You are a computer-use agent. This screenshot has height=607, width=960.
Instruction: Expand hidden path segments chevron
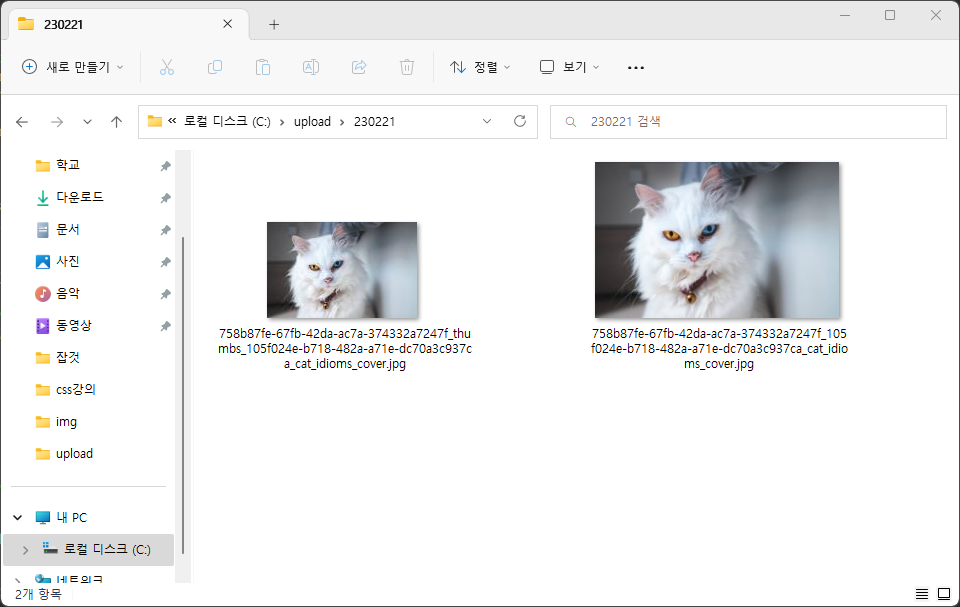(x=172, y=121)
